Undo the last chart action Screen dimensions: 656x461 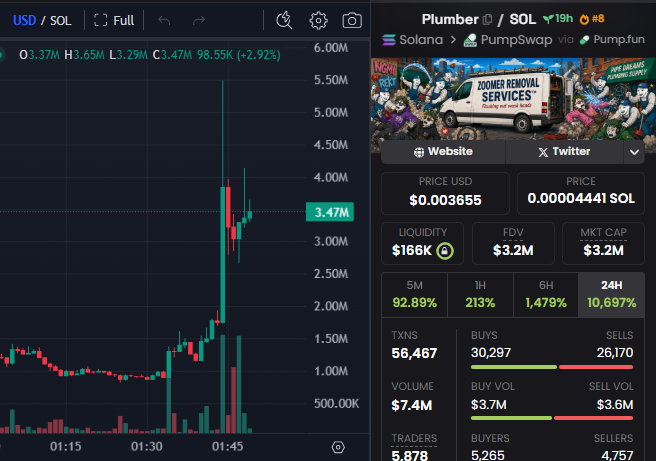pos(164,20)
